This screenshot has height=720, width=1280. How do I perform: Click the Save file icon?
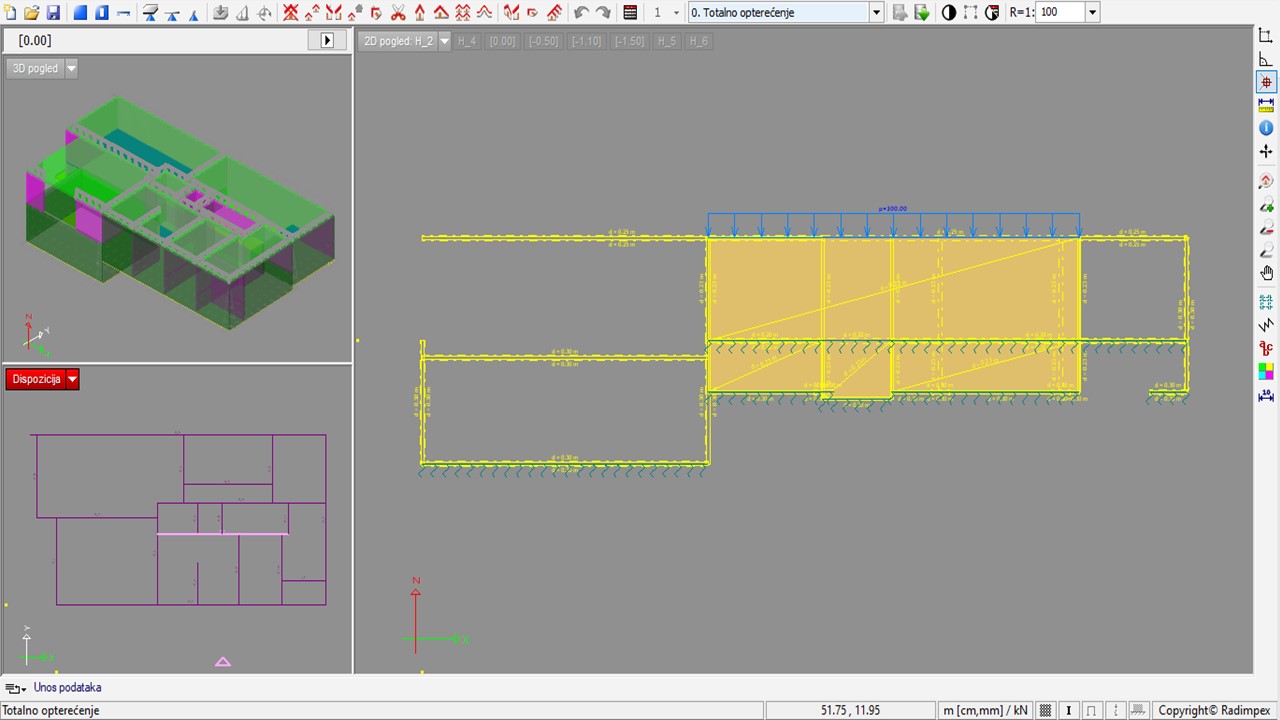53,13
